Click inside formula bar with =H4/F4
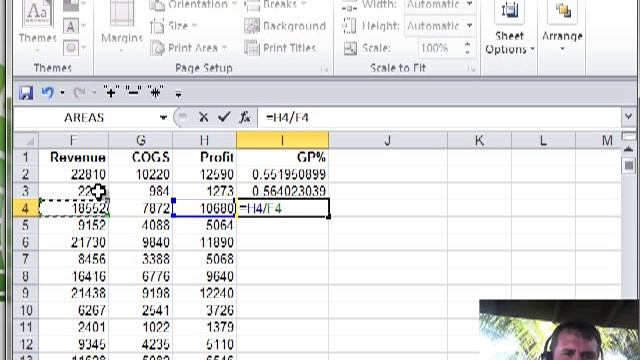The height and width of the screenshot is (360, 640). (439, 118)
